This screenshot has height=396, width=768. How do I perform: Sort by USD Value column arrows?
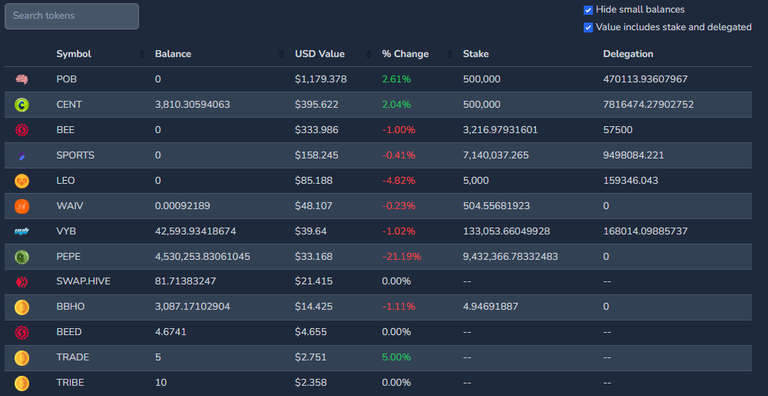[369, 54]
